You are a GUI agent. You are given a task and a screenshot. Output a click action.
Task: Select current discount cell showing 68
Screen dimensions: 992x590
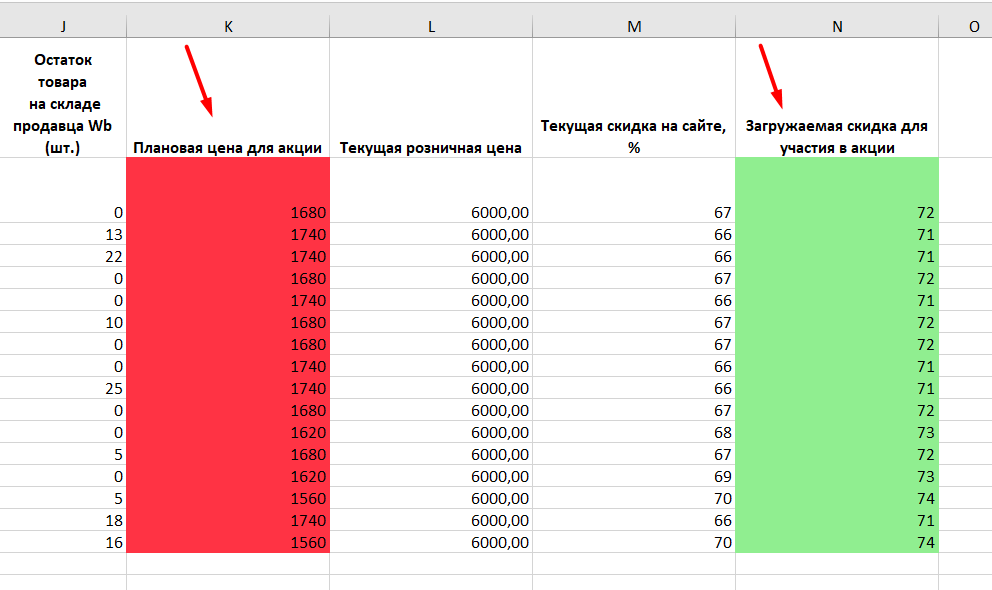point(634,433)
